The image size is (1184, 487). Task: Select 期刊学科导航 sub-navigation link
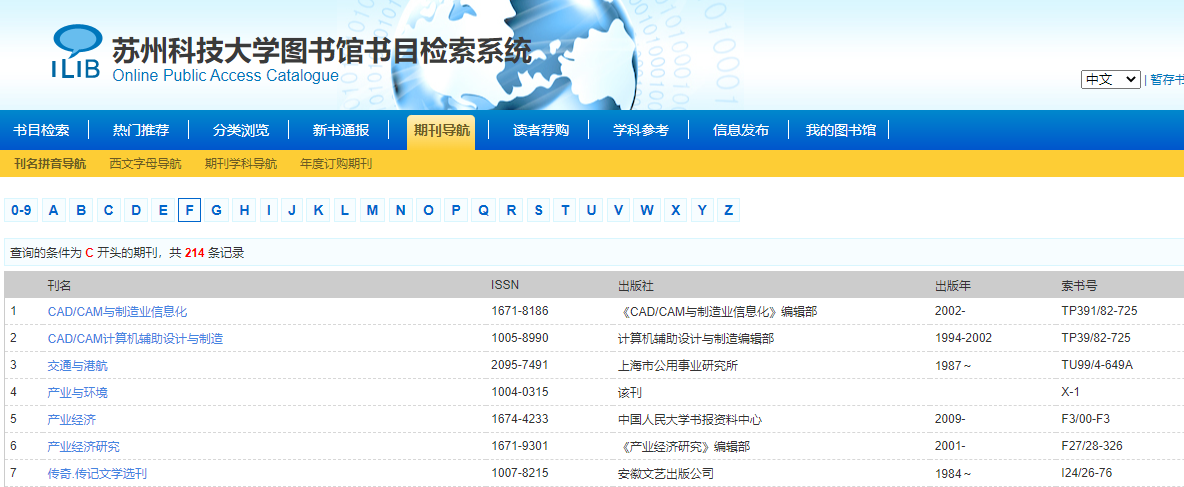tap(241, 163)
